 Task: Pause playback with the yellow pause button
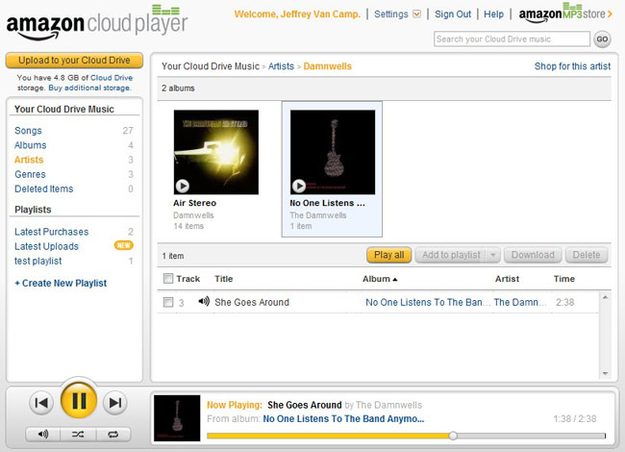[79, 400]
